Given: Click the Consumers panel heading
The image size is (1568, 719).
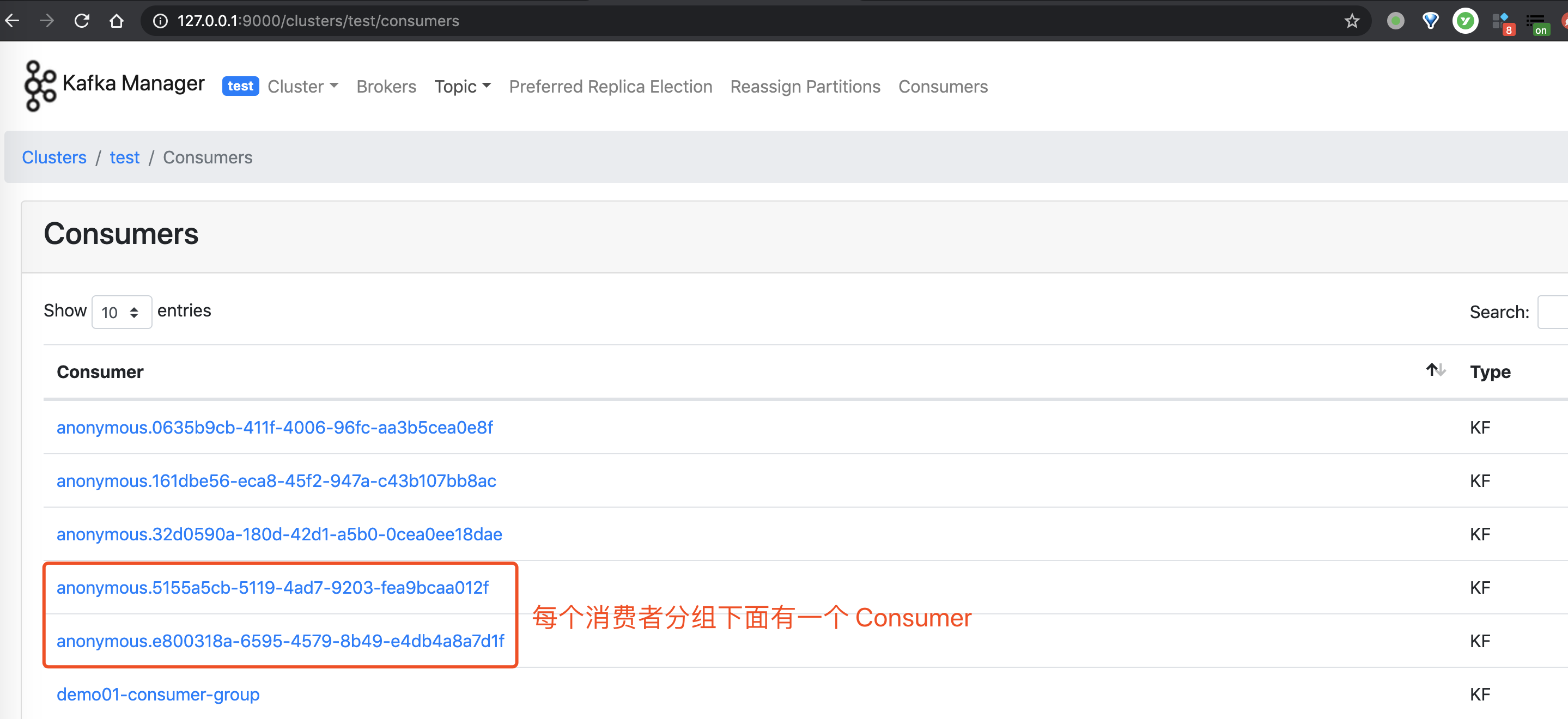Looking at the screenshot, I should click(x=120, y=234).
